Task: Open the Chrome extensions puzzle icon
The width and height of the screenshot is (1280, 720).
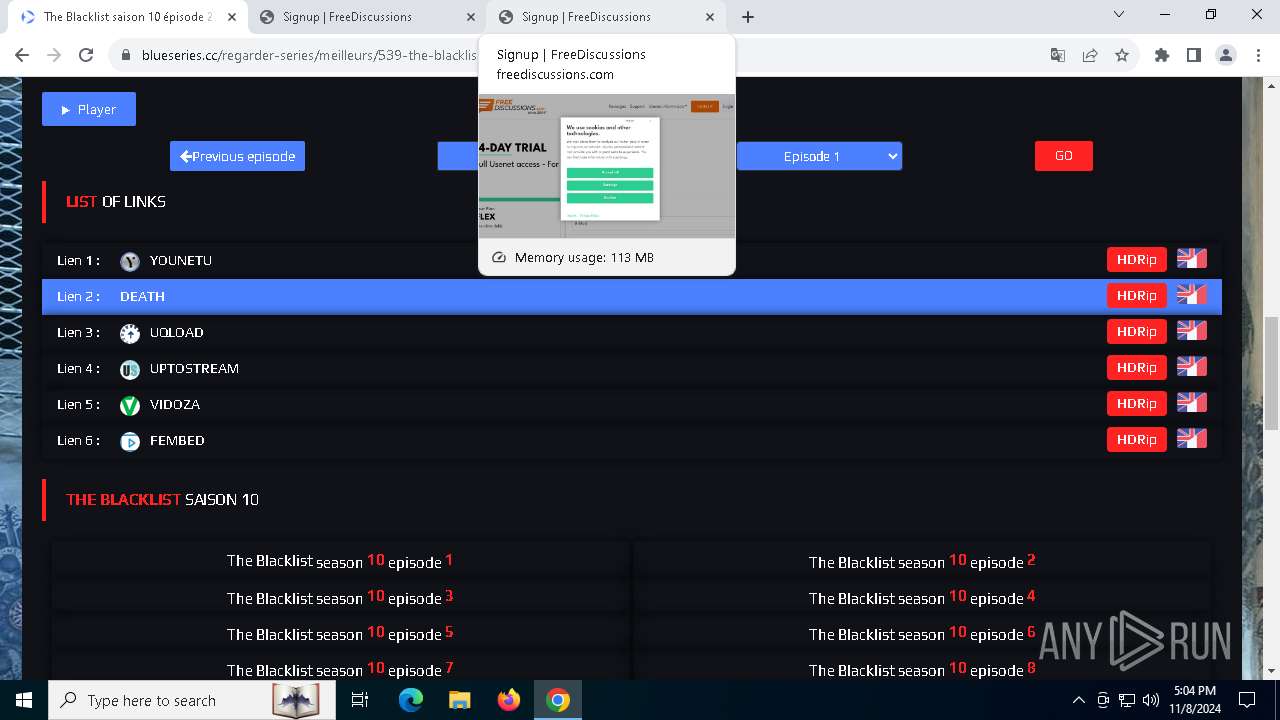Action: coord(1162,55)
